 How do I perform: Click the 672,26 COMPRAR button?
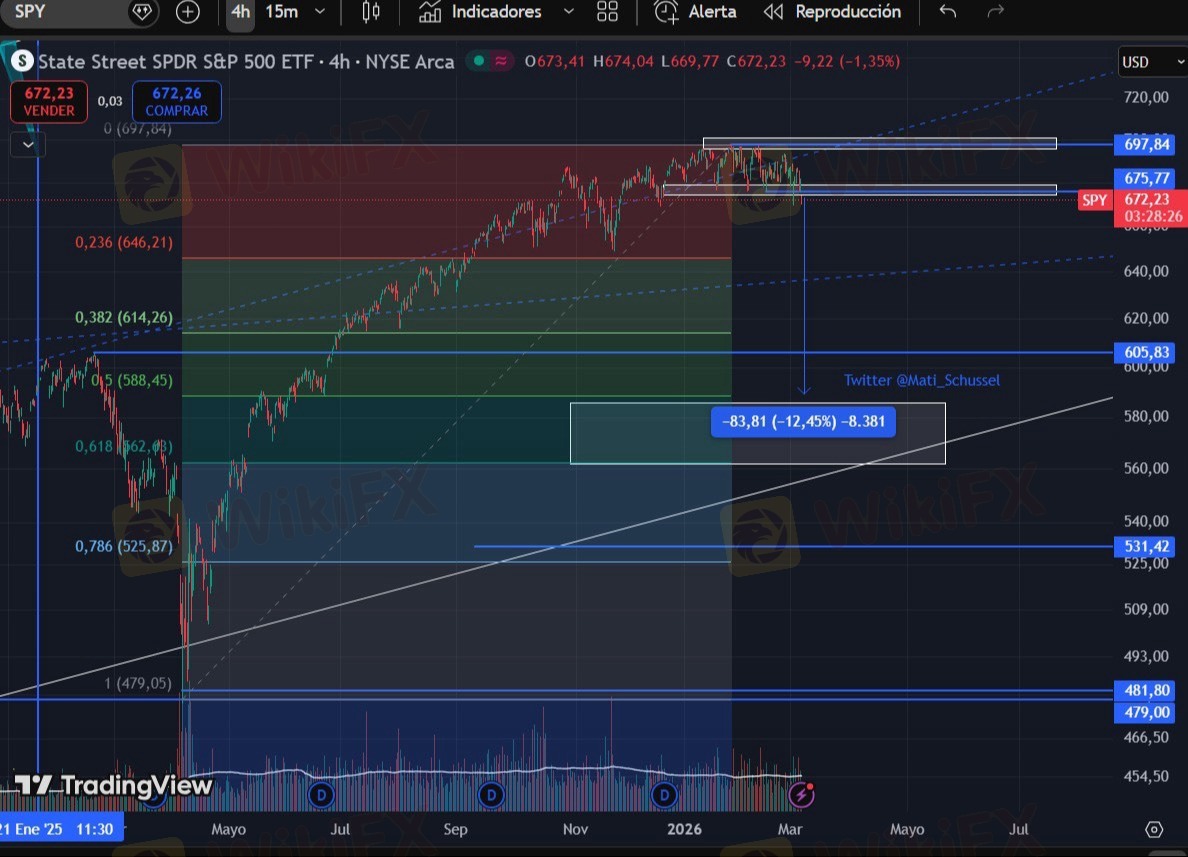[177, 102]
